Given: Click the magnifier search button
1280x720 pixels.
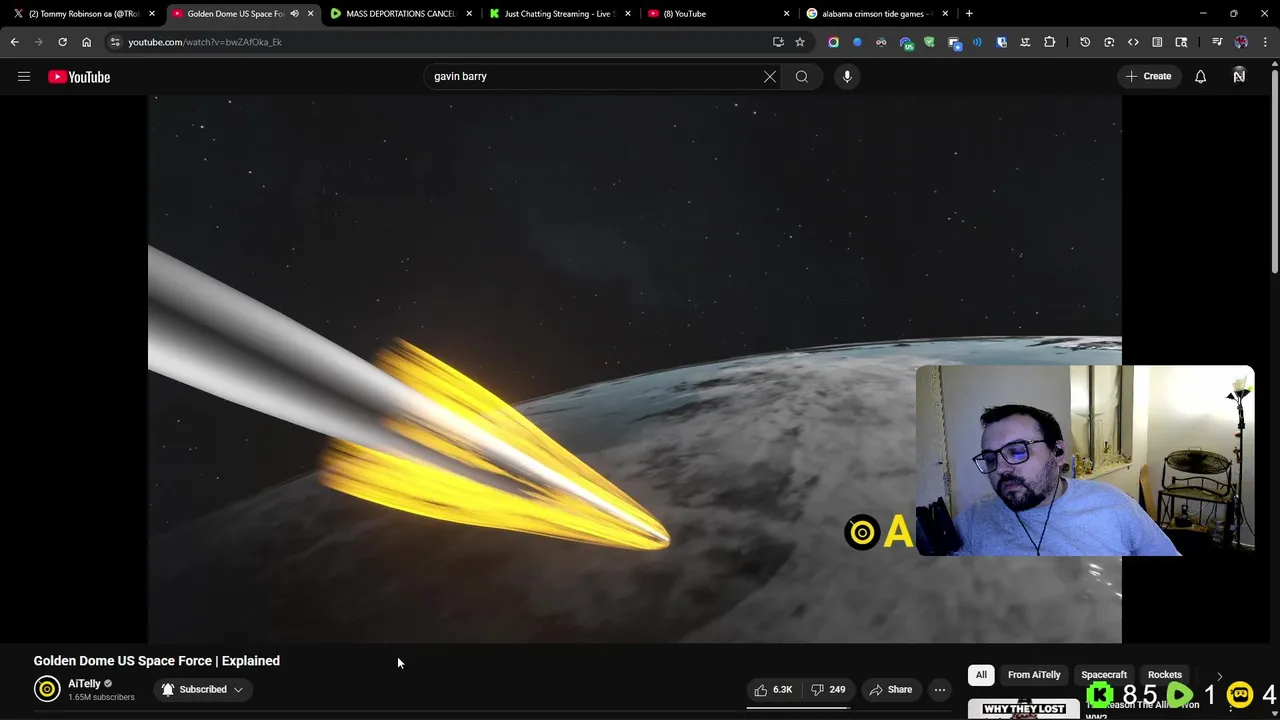Looking at the screenshot, I should tap(802, 76).
